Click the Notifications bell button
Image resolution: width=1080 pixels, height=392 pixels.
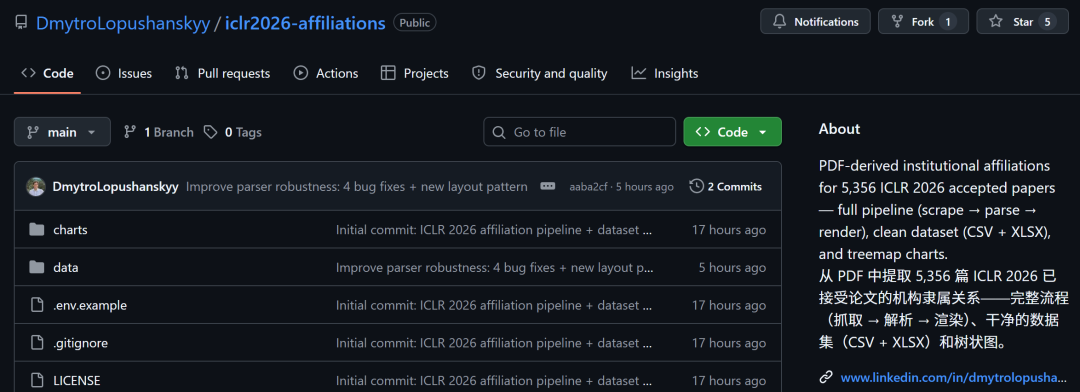(816, 21)
